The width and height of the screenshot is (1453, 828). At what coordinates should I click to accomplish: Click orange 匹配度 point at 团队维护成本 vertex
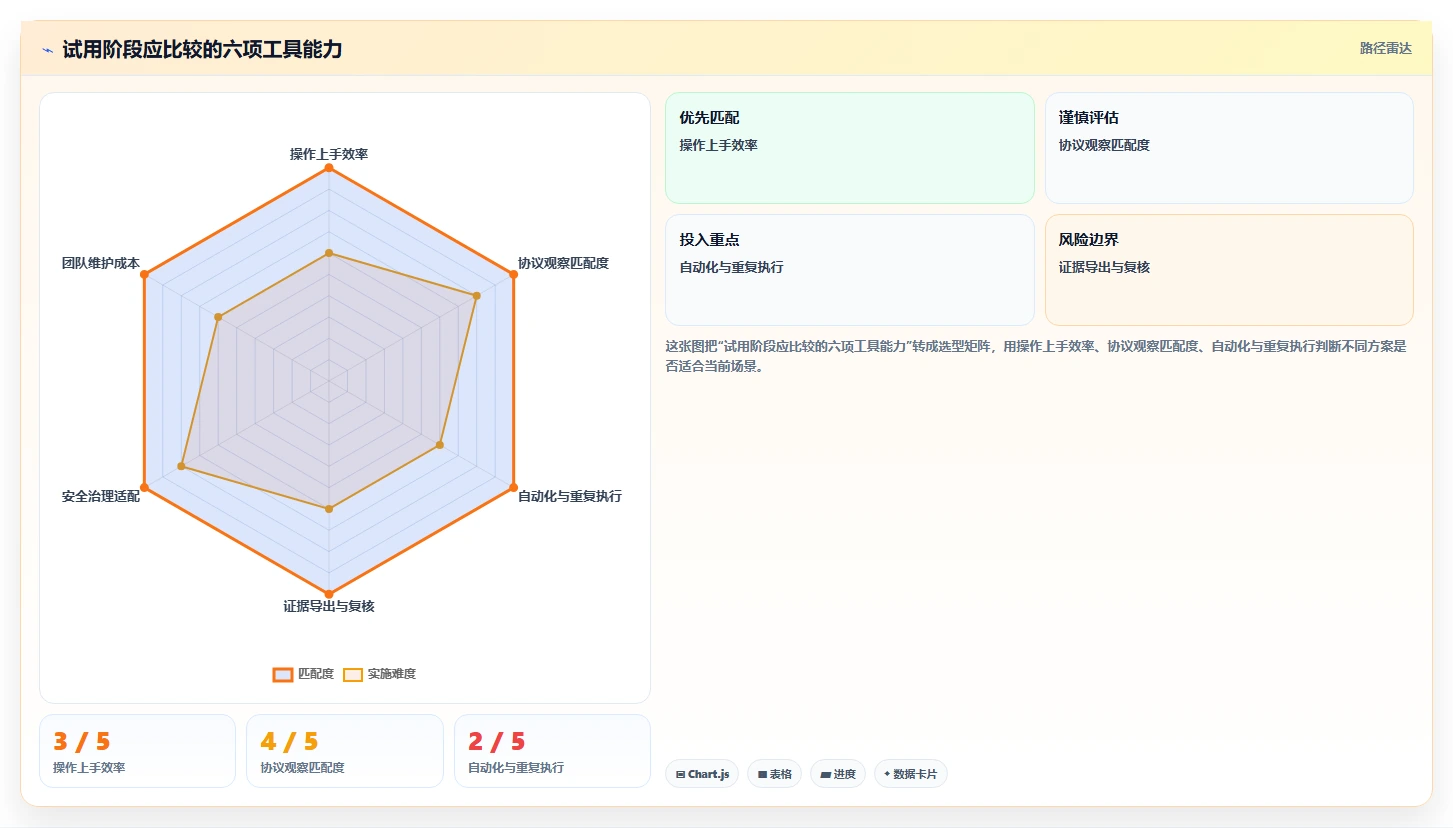pos(144,274)
